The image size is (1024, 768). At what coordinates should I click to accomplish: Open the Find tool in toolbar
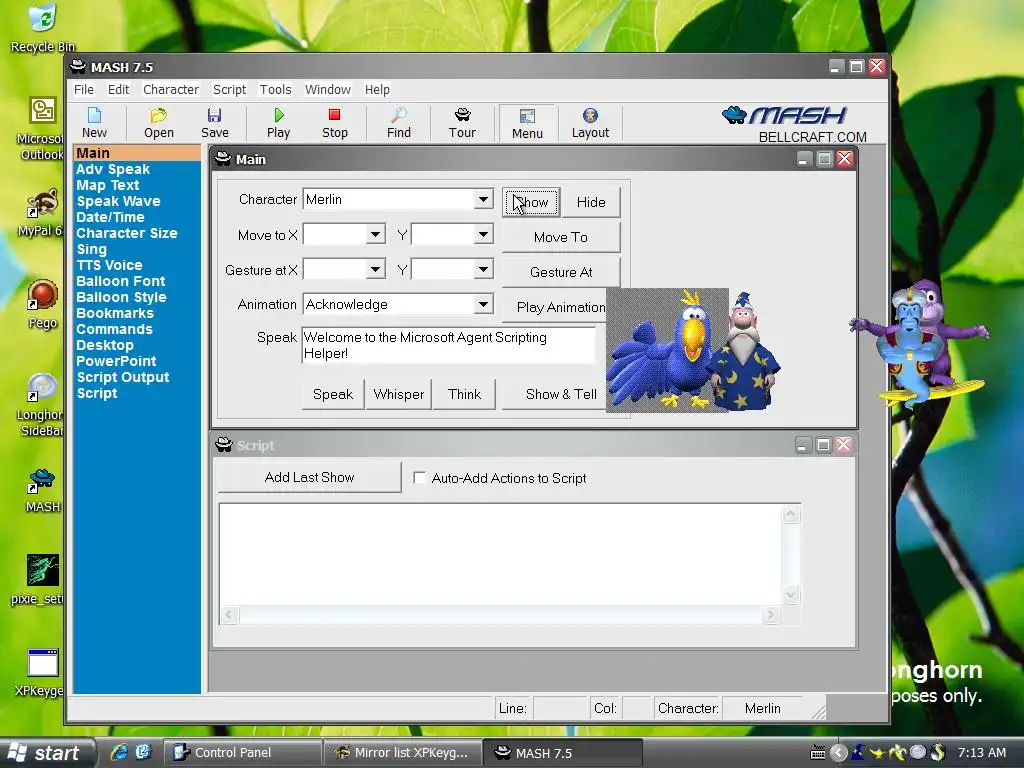coord(398,123)
